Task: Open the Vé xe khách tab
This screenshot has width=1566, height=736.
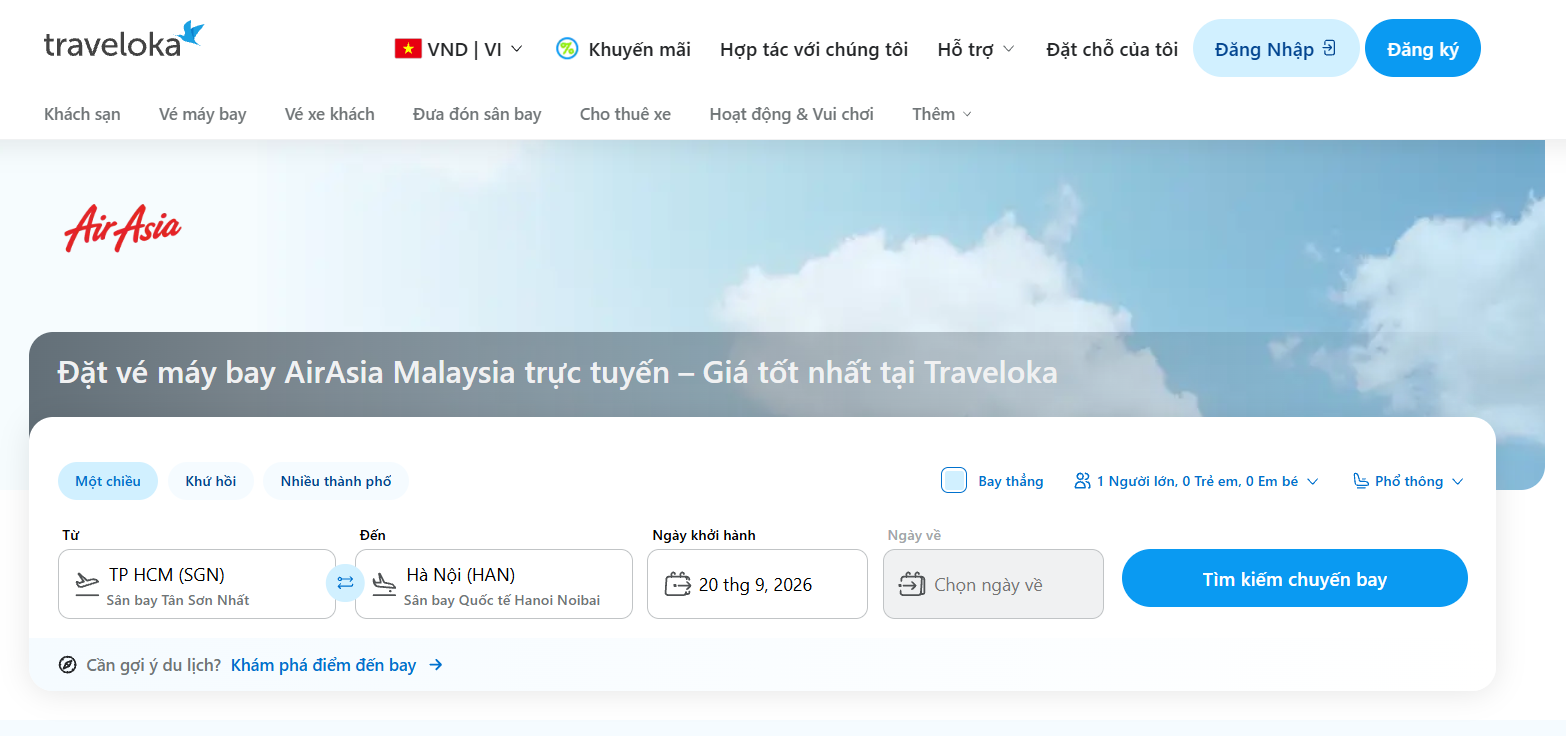Action: tap(329, 114)
